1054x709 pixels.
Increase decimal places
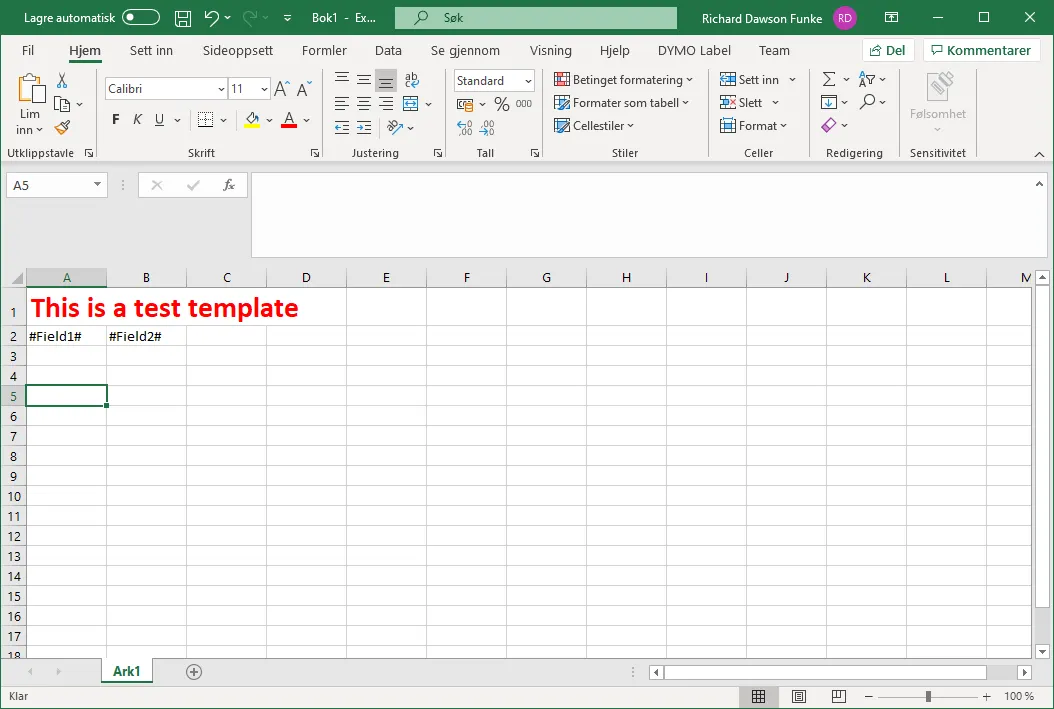pyautogui.click(x=464, y=128)
